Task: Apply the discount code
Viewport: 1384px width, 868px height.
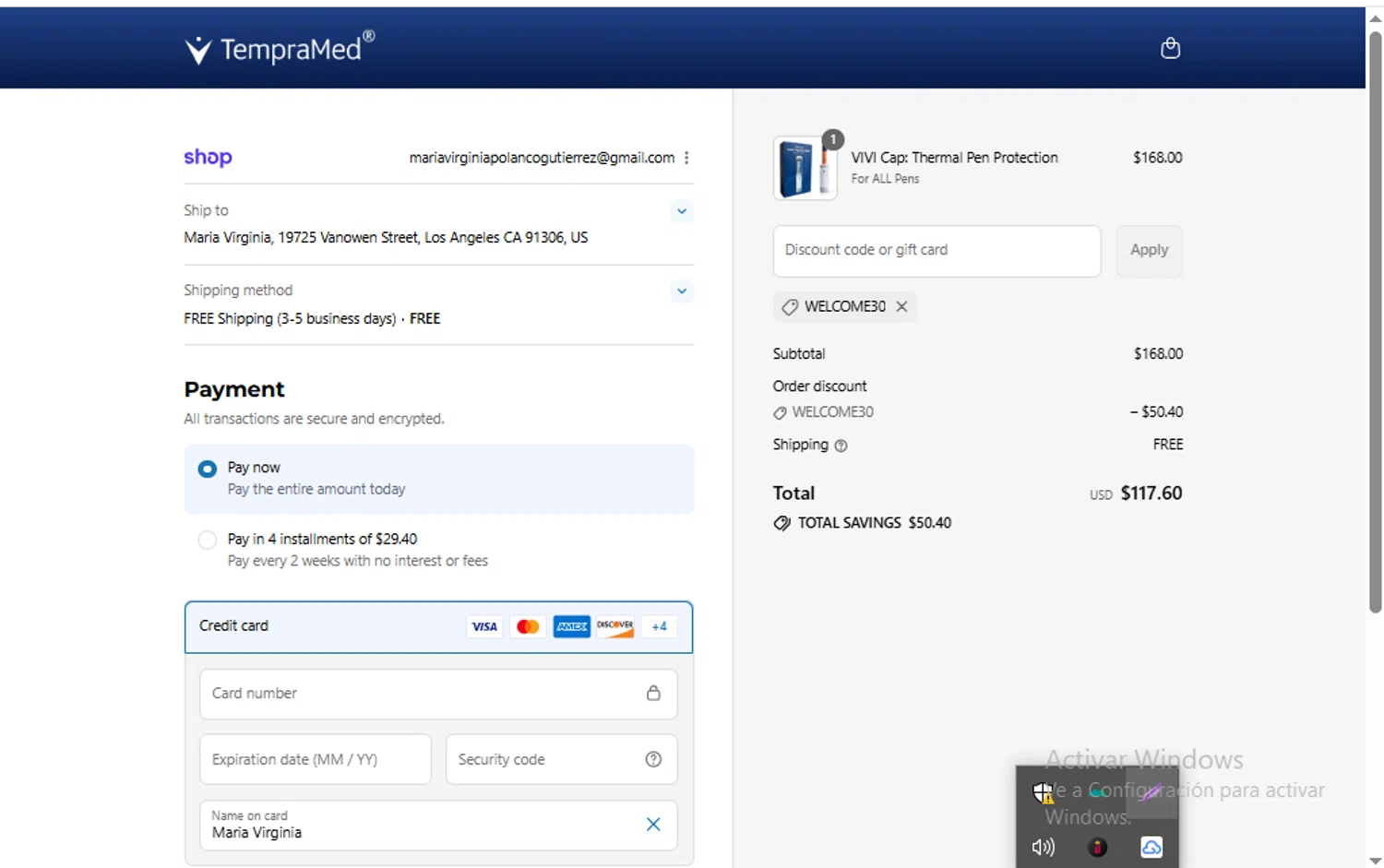Action: (1149, 251)
